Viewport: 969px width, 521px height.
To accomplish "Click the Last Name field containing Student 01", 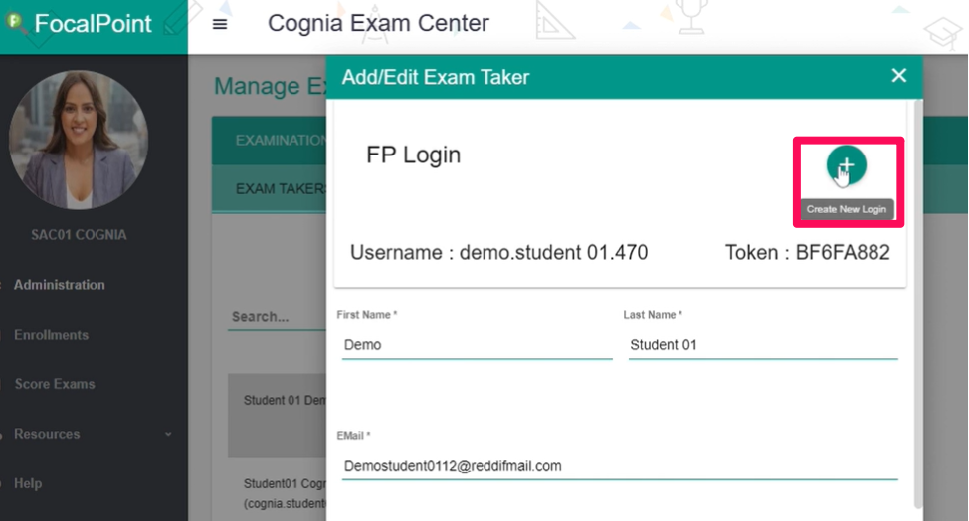I will pos(763,345).
